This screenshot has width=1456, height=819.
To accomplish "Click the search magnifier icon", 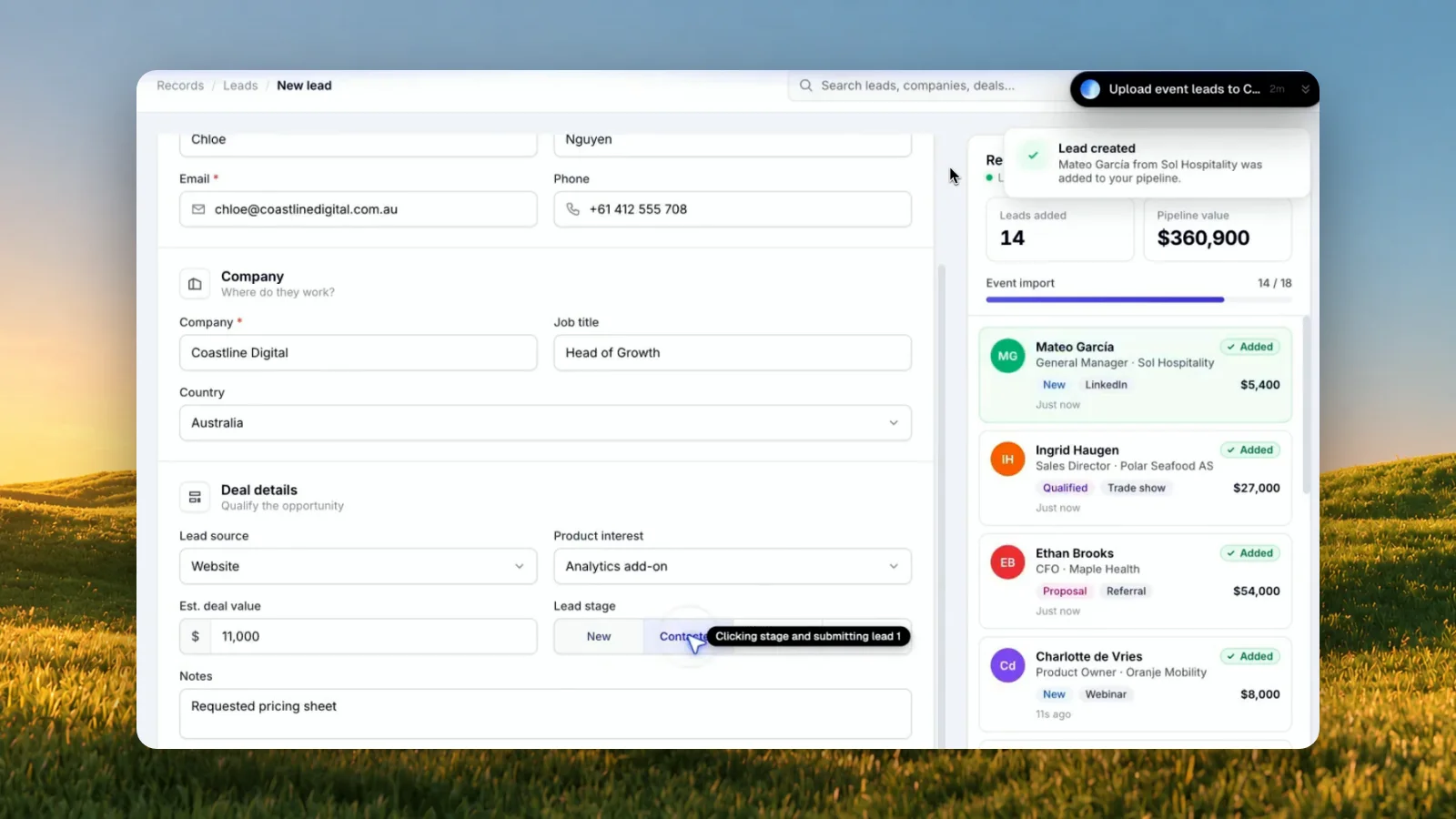I will [805, 86].
